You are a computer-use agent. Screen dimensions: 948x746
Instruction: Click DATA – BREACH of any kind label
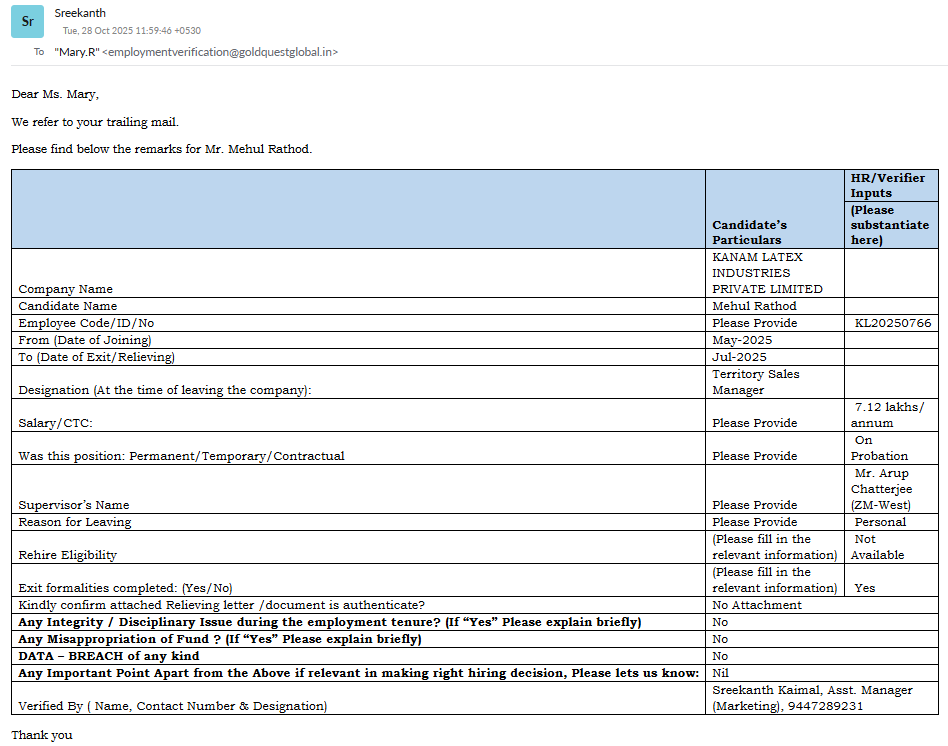tap(108, 656)
